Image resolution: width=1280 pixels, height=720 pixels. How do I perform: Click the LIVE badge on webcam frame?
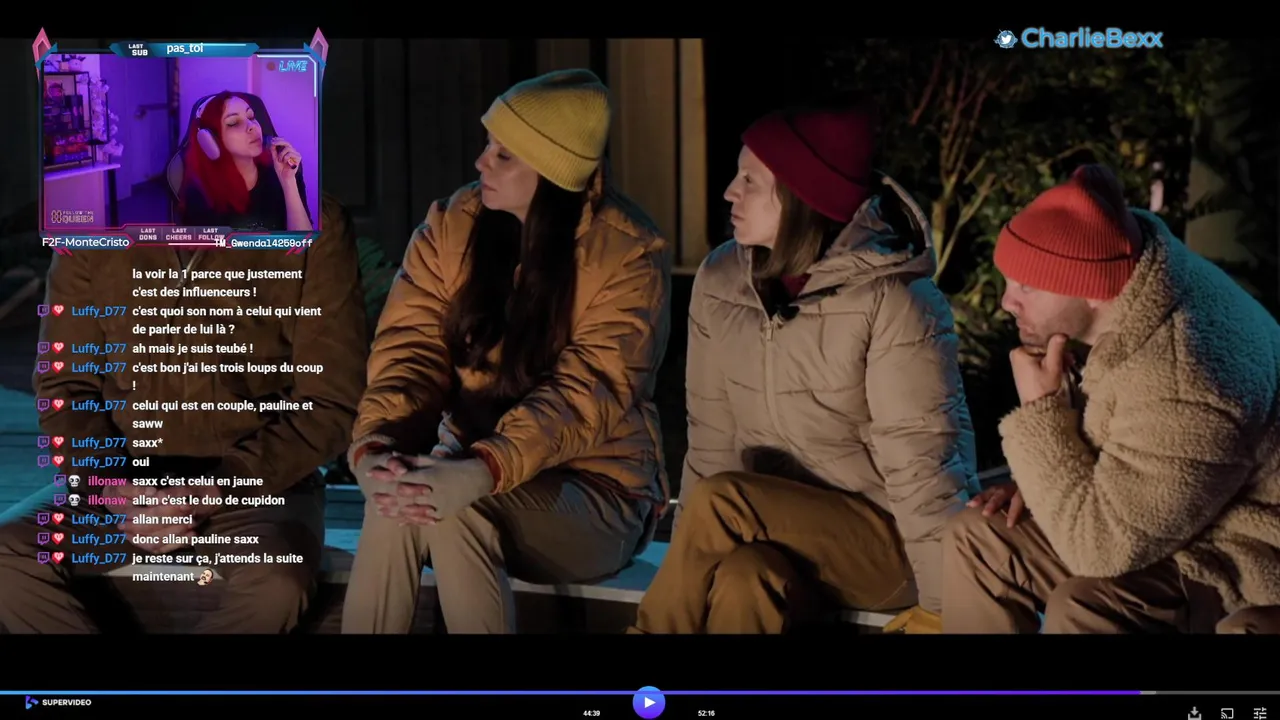289,66
